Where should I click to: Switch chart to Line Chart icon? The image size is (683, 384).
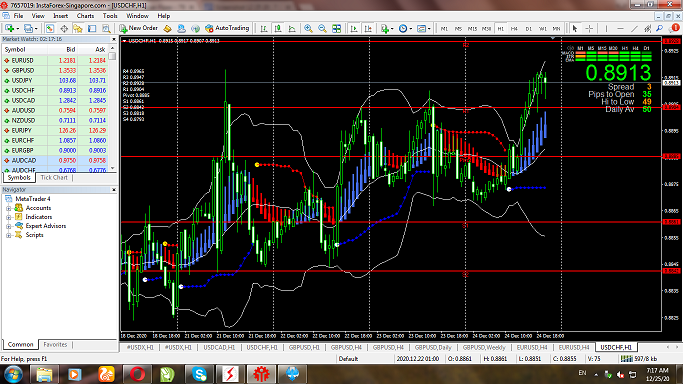point(292,28)
